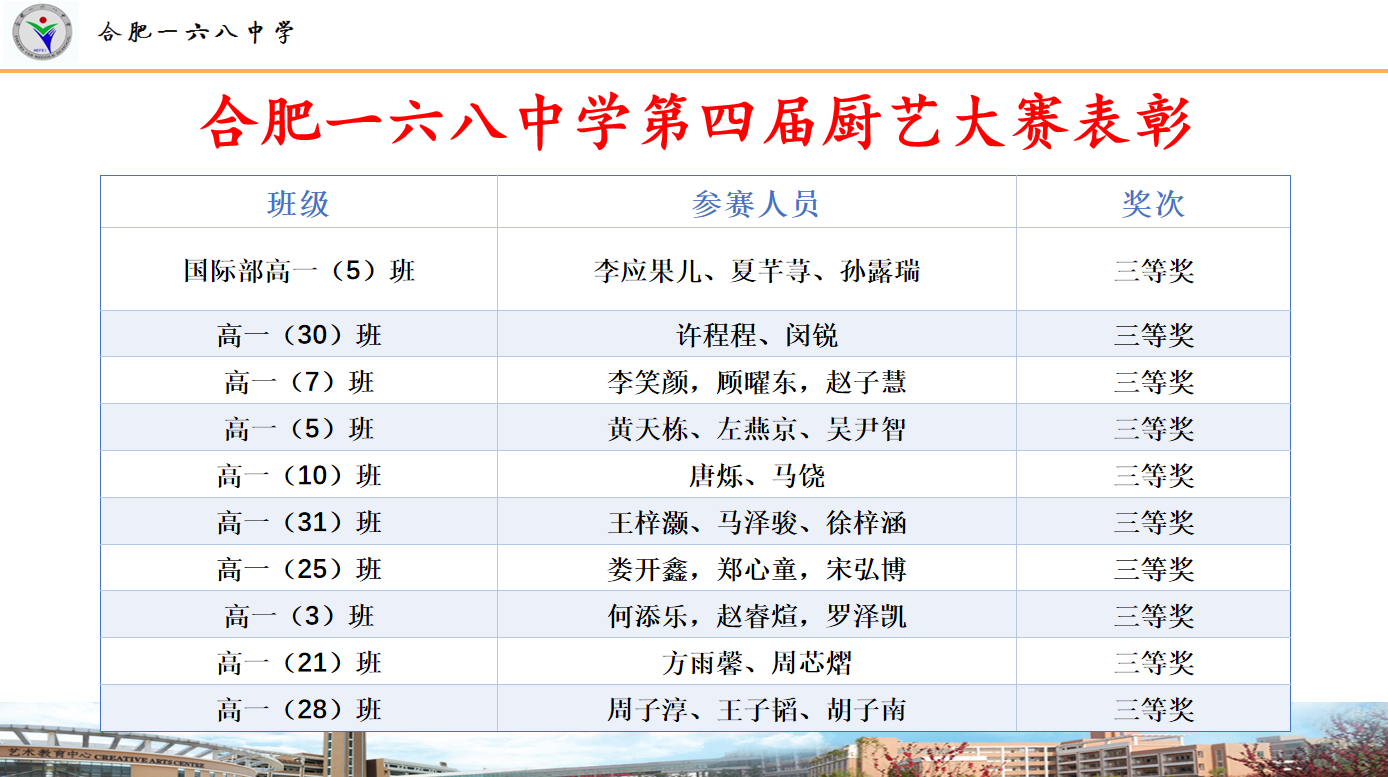Click the 参赛人员 column header

tap(756, 203)
